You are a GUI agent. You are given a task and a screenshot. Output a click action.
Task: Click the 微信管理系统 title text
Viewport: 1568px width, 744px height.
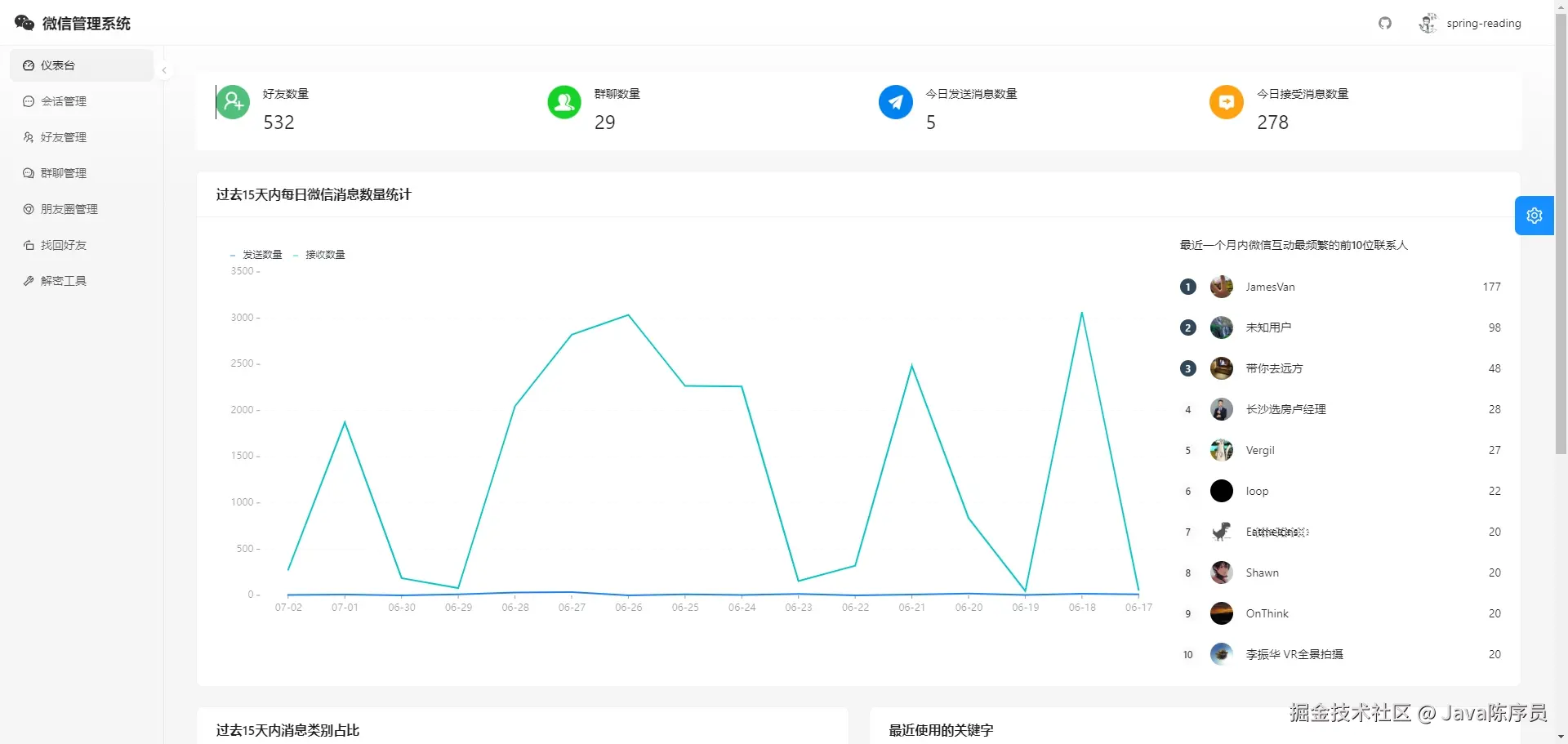pyautogui.click(x=87, y=24)
